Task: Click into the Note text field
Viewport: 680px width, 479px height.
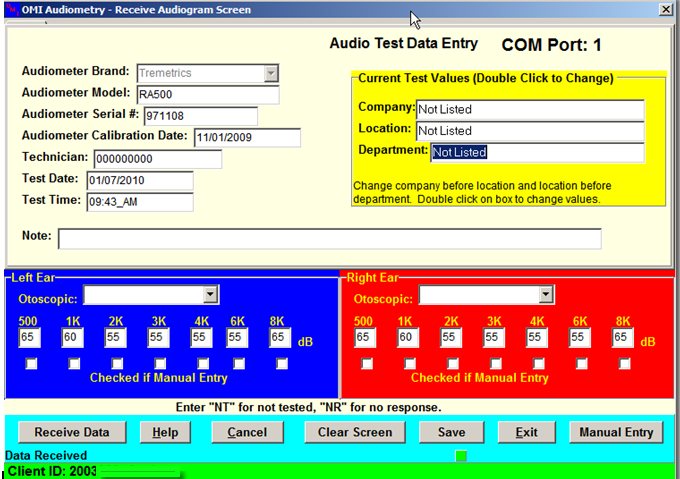Action: point(329,238)
